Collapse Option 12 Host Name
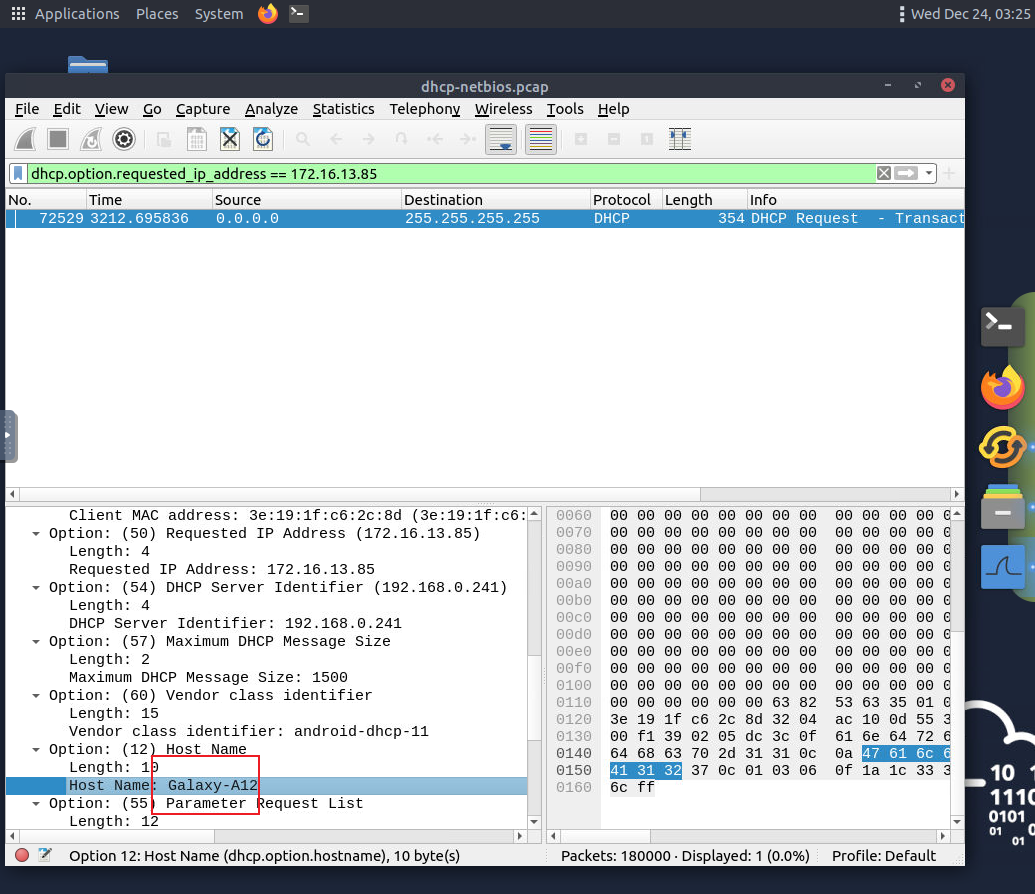This screenshot has height=894, width=1035. click(x=36, y=750)
